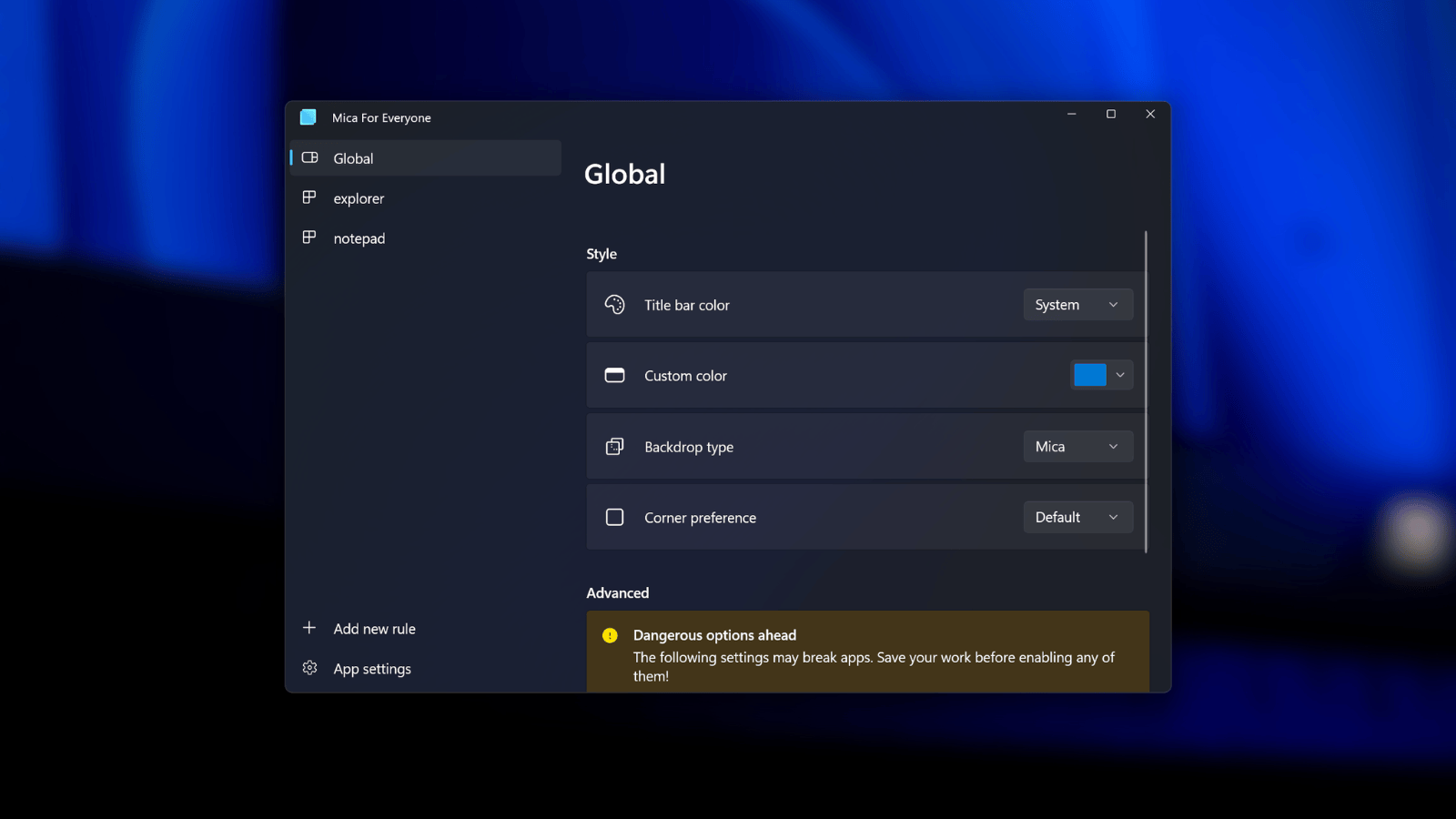This screenshot has height=819, width=1456.
Task: Click Add new rule
Action: [374, 628]
